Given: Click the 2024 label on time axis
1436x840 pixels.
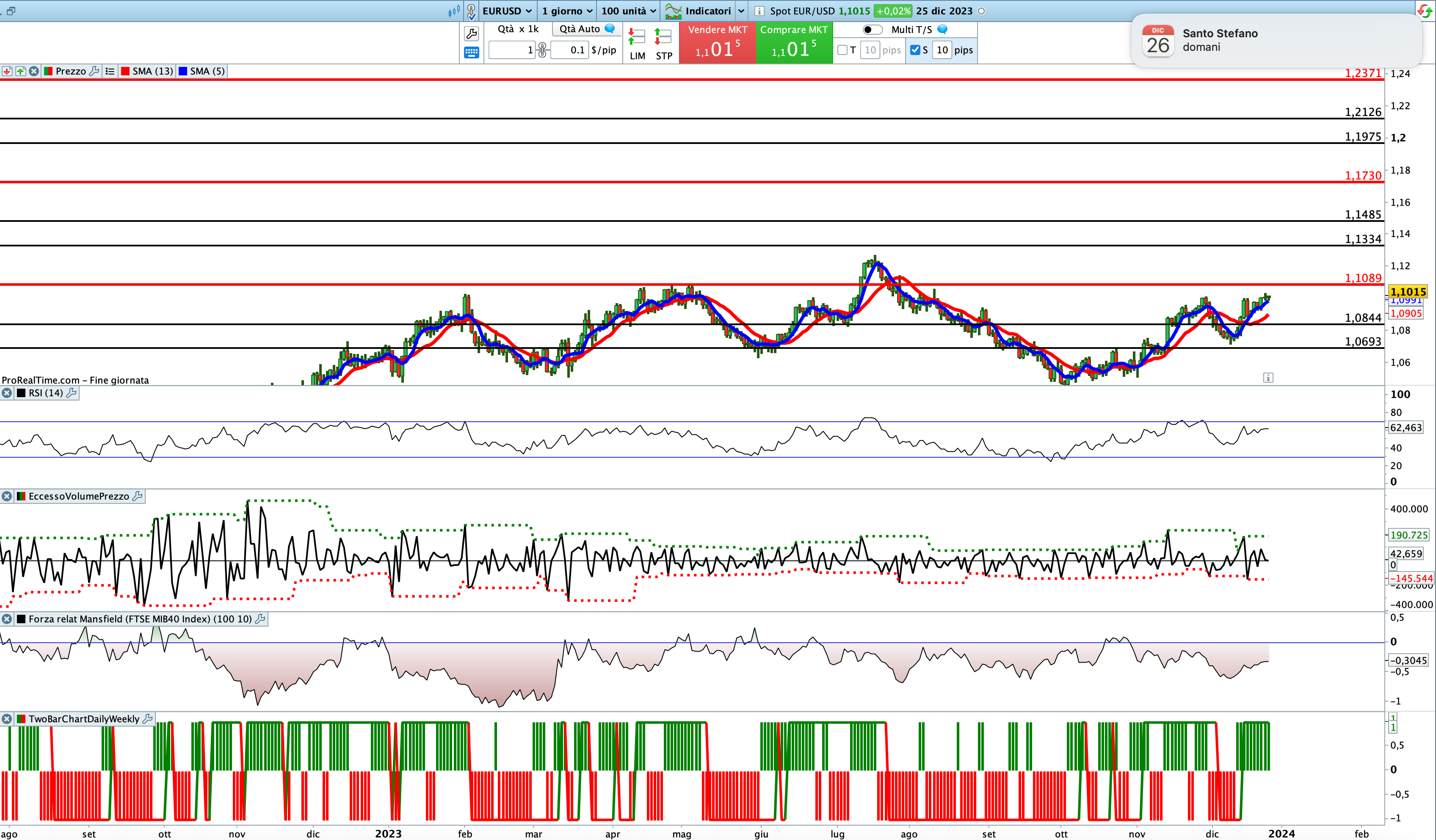Looking at the screenshot, I should [1281, 834].
